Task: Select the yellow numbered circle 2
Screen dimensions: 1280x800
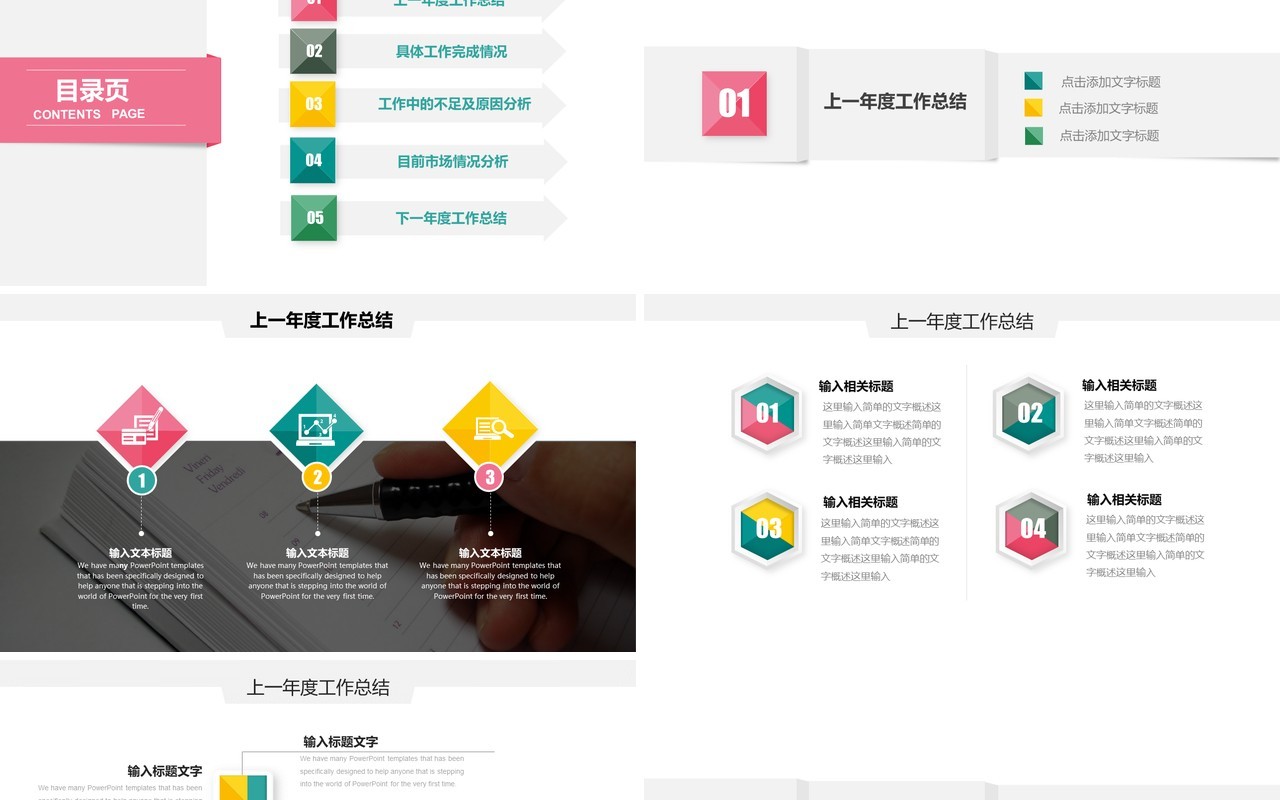Action: (317, 477)
